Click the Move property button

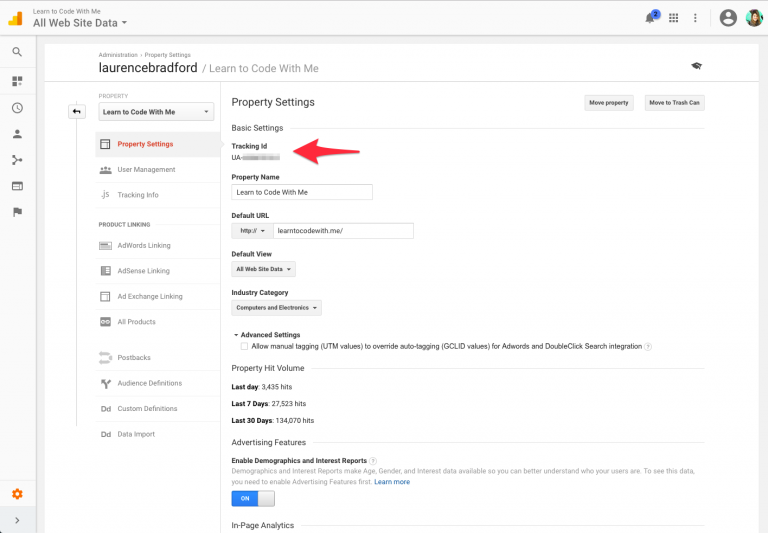coord(608,103)
